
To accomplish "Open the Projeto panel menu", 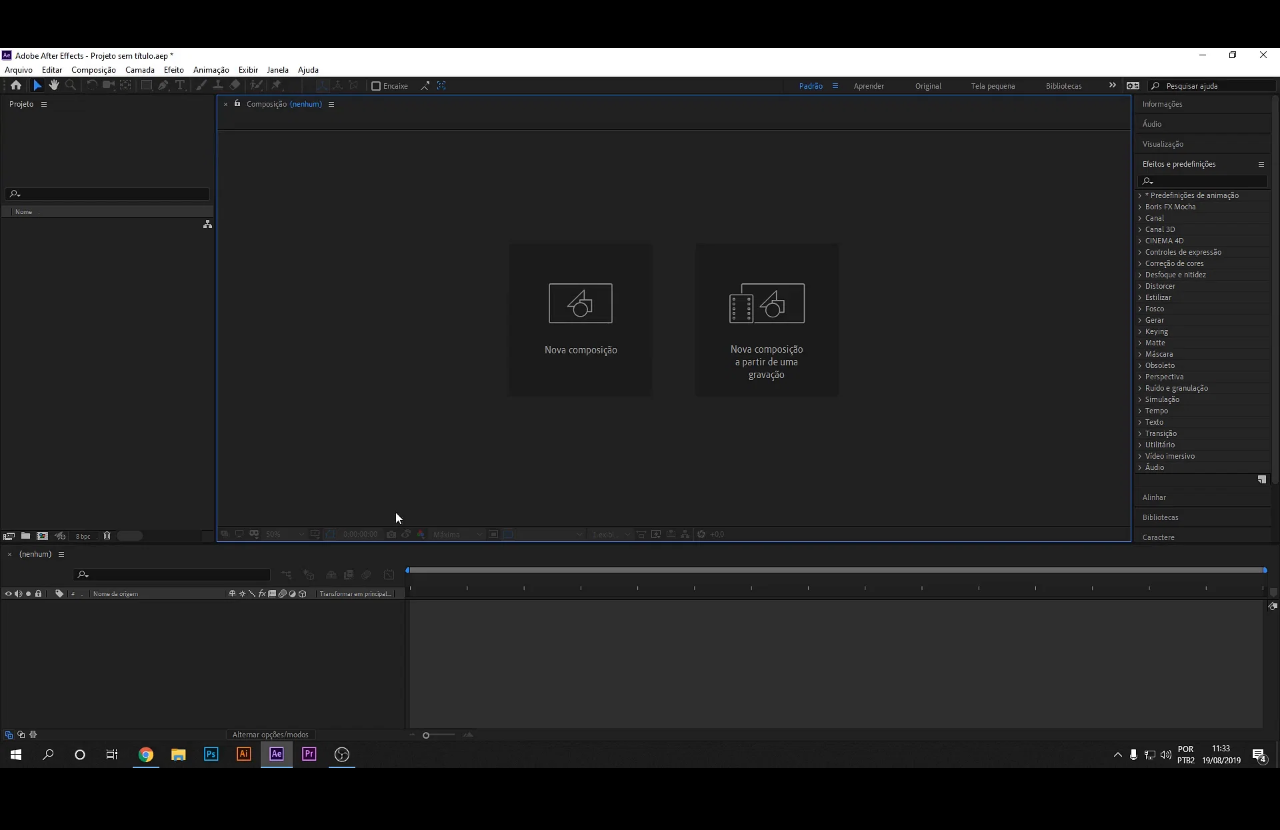I will (43, 104).
